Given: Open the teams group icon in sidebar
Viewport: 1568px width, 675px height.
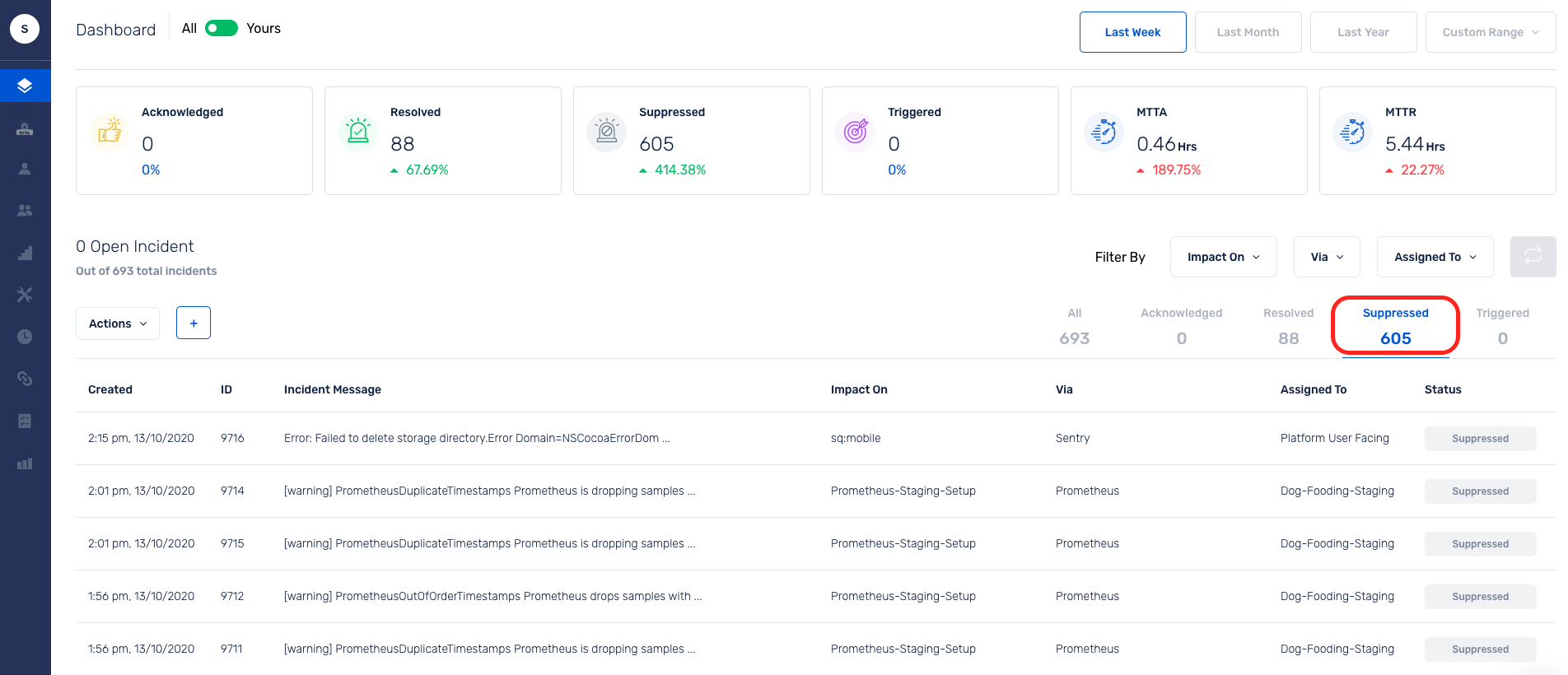Looking at the screenshot, I should [x=25, y=211].
